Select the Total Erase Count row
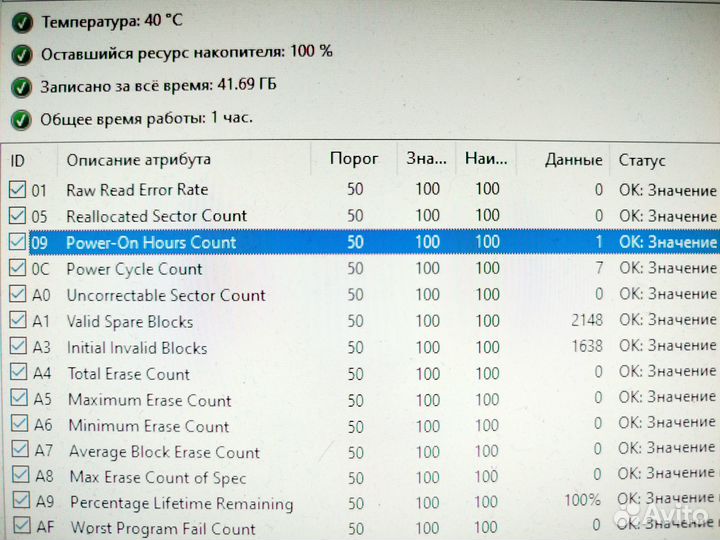Image resolution: width=720 pixels, height=540 pixels. (128, 374)
